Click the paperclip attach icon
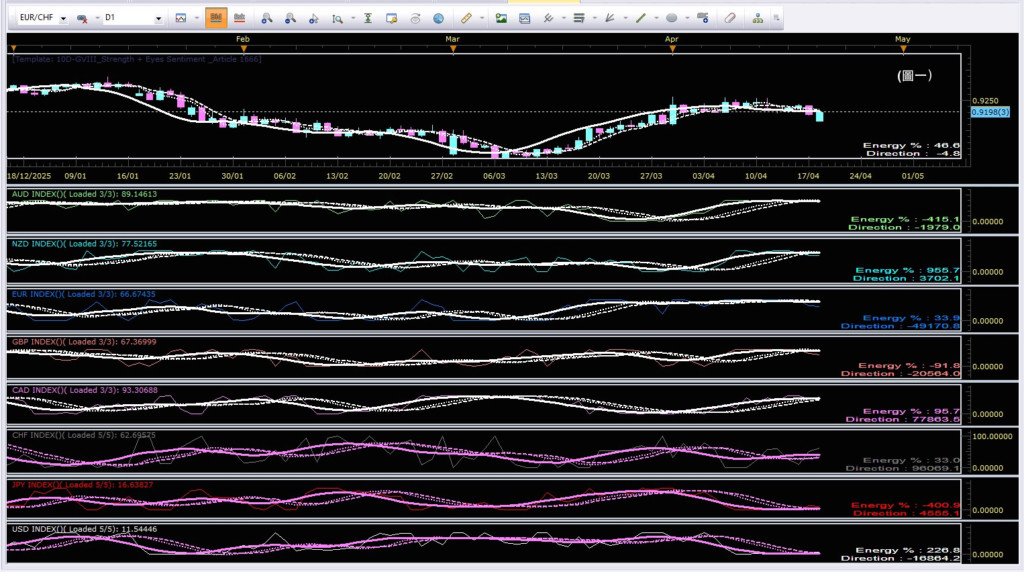The height and width of the screenshot is (572, 1024). click(x=730, y=18)
